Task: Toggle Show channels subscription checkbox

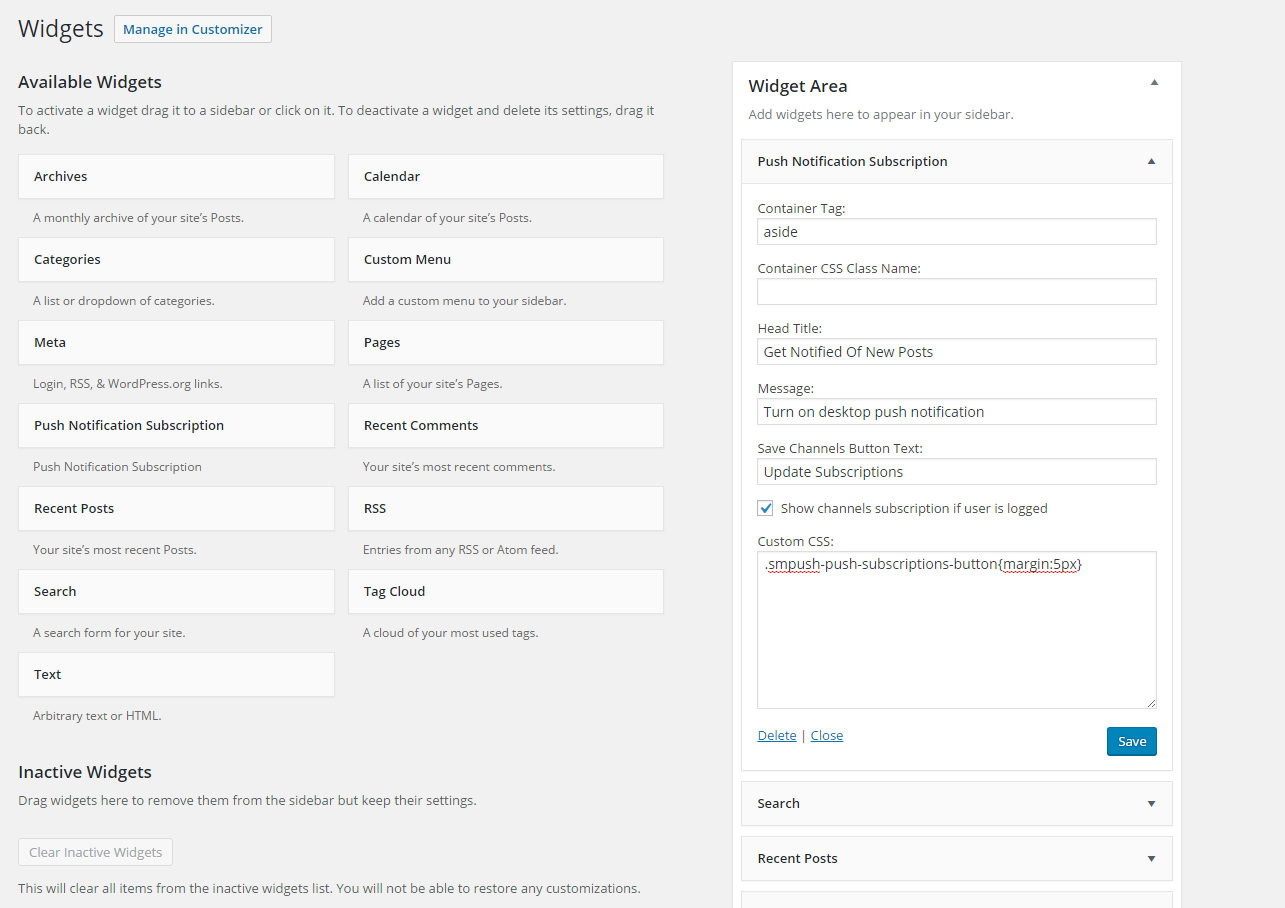Action: [766, 508]
